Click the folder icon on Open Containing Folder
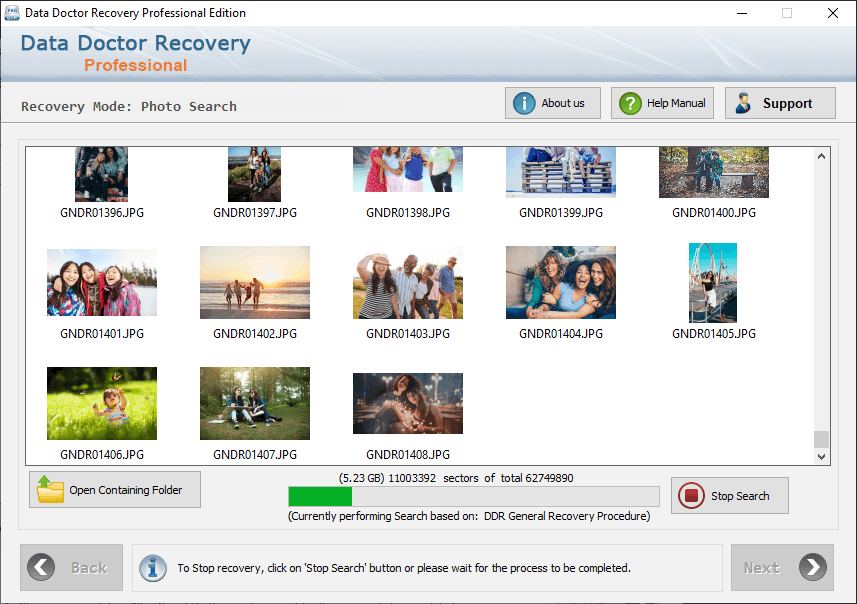Screen dimensions: 857x604 [x=50, y=489]
